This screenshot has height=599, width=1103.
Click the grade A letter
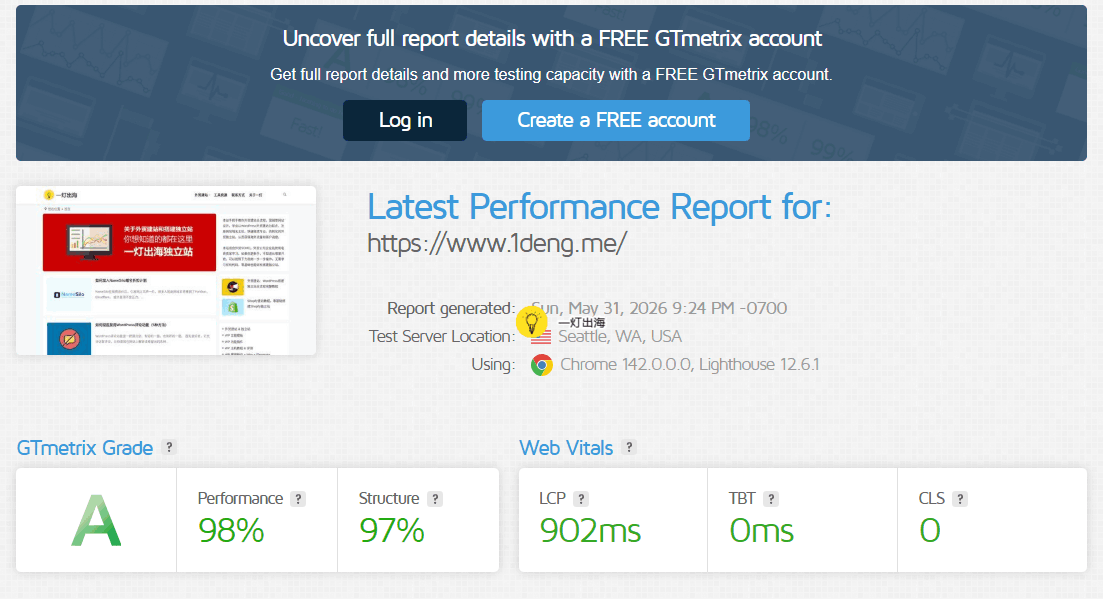96,521
